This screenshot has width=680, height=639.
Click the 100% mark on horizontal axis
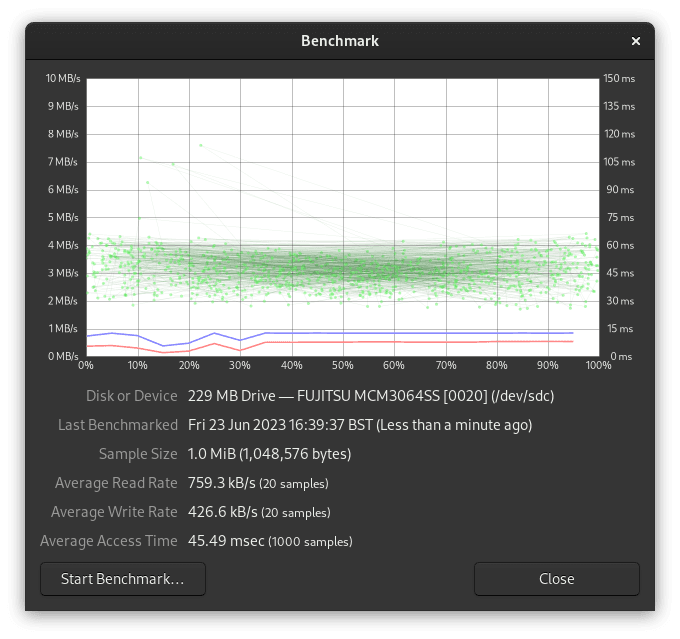[599, 366]
